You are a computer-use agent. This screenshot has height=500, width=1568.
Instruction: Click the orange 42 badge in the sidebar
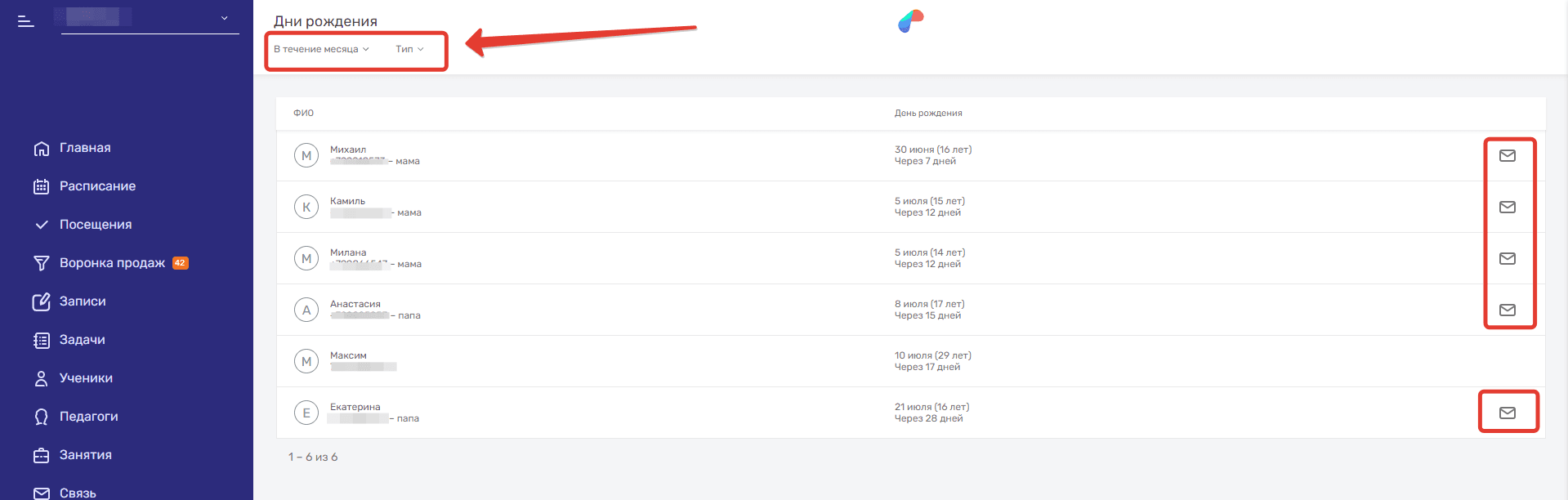181,263
